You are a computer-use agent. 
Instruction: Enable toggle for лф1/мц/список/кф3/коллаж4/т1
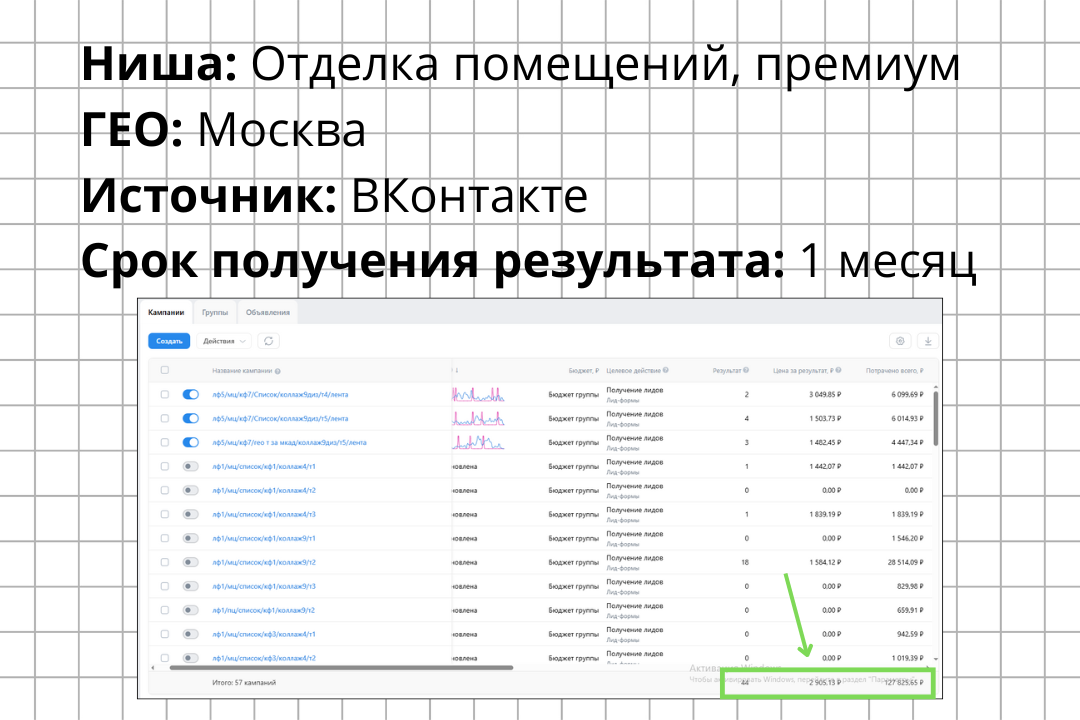point(191,634)
